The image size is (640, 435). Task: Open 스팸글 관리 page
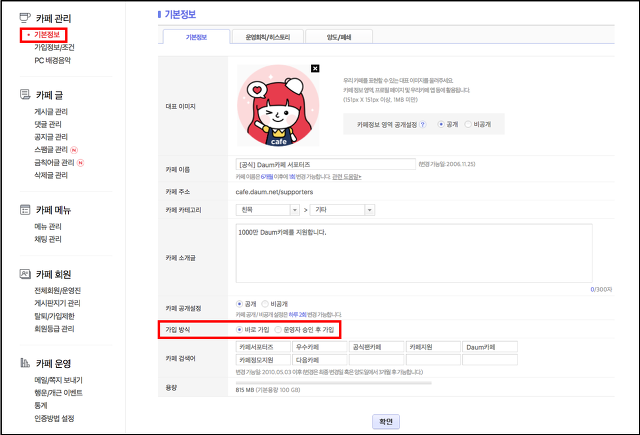pyautogui.click(x=51, y=150)
